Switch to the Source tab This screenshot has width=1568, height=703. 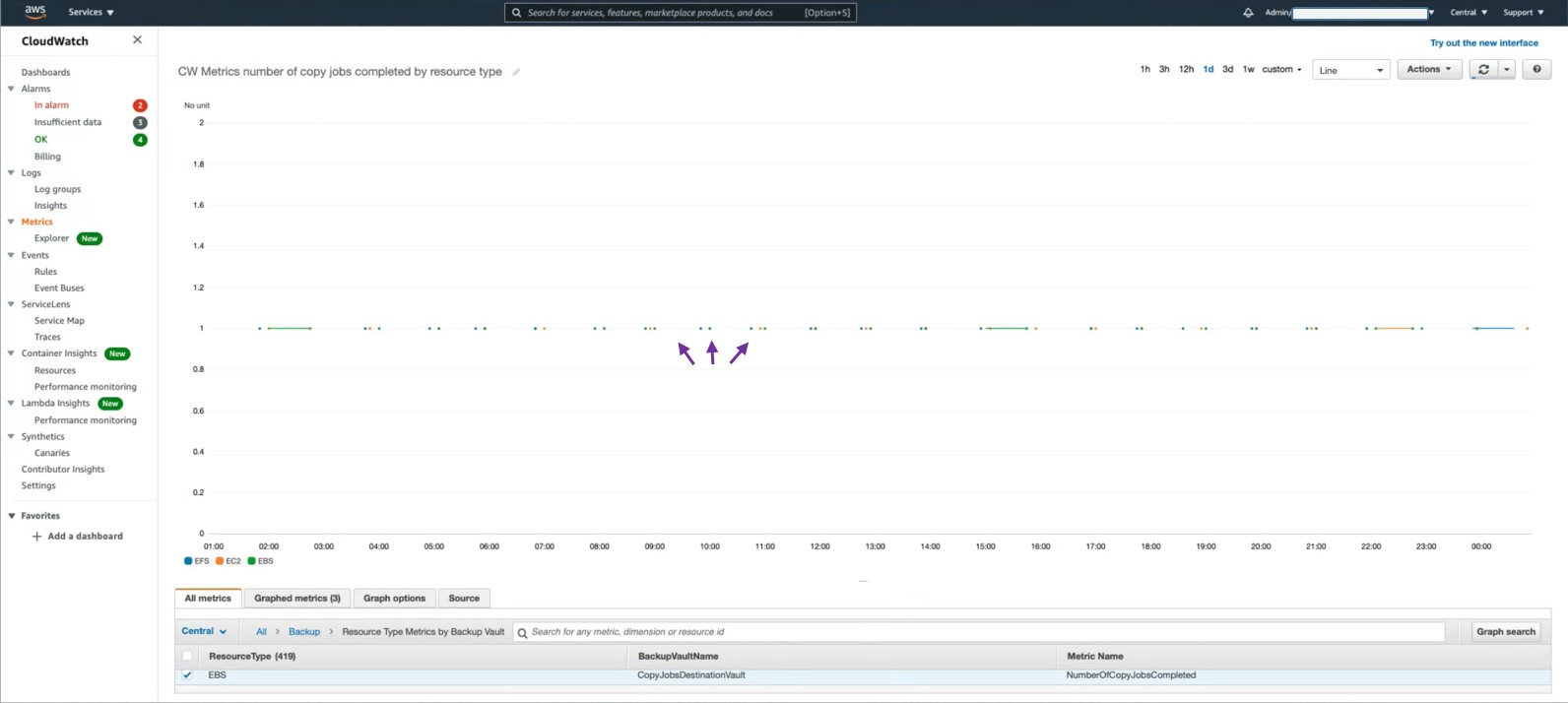[x=464, y=599]
